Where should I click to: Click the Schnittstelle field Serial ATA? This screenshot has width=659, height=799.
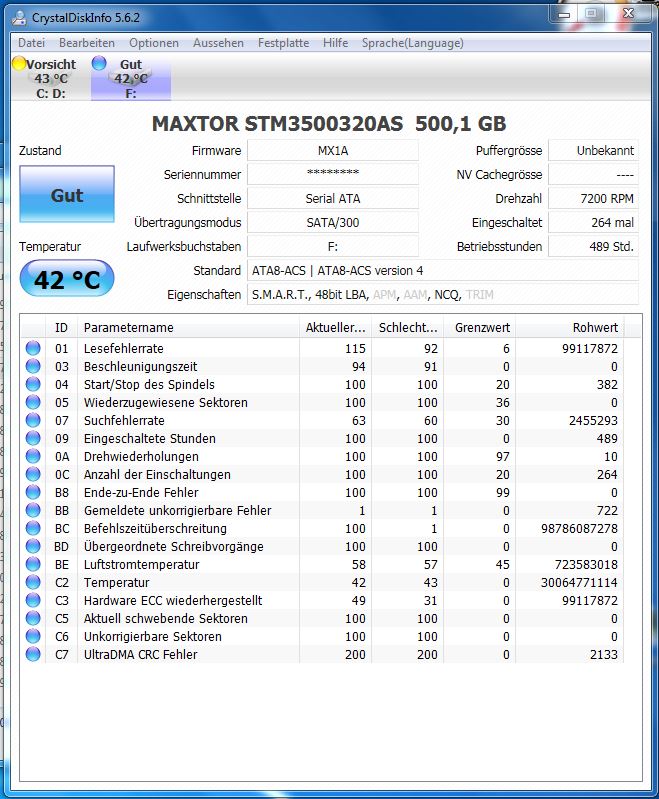[x=333, y=198]
